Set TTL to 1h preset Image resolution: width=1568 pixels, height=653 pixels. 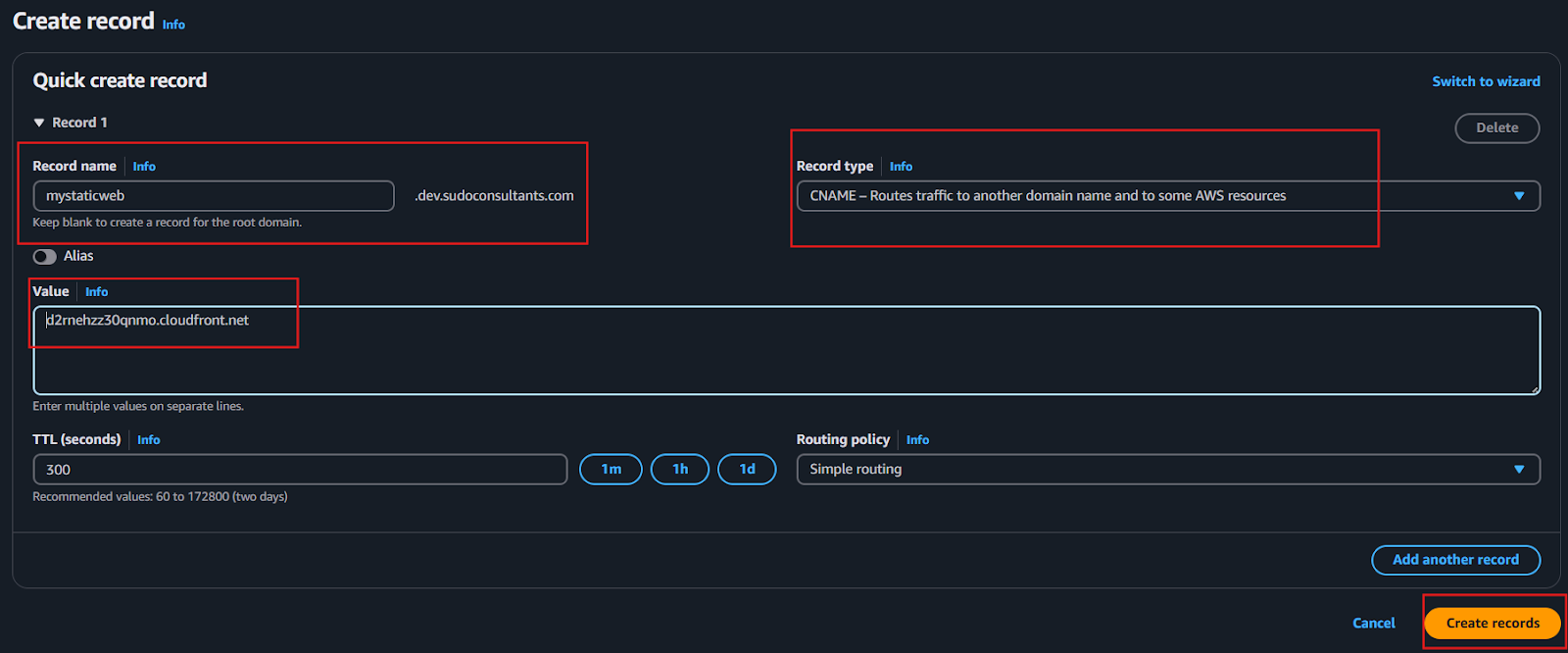[679, 470]
